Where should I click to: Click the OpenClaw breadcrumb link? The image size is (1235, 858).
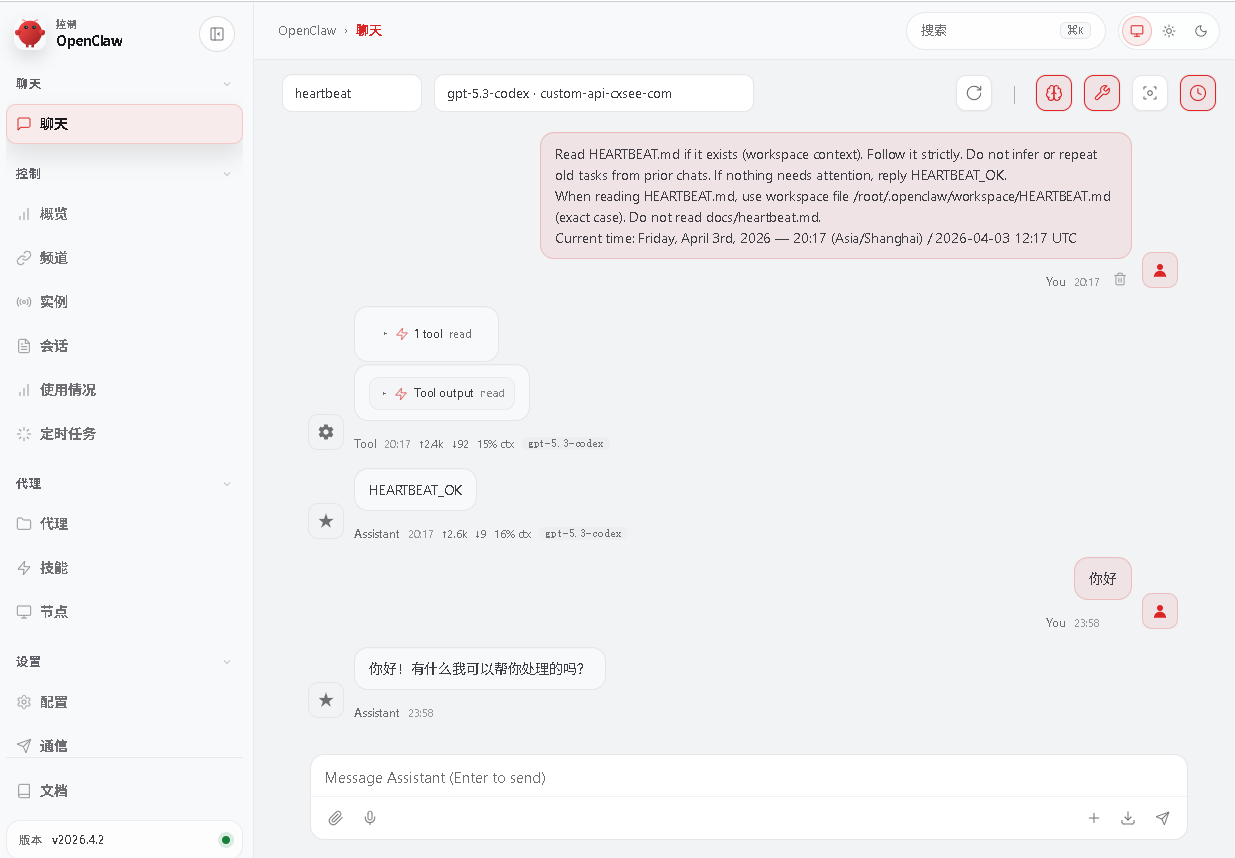pyautogui.click(x=307, y=30)
